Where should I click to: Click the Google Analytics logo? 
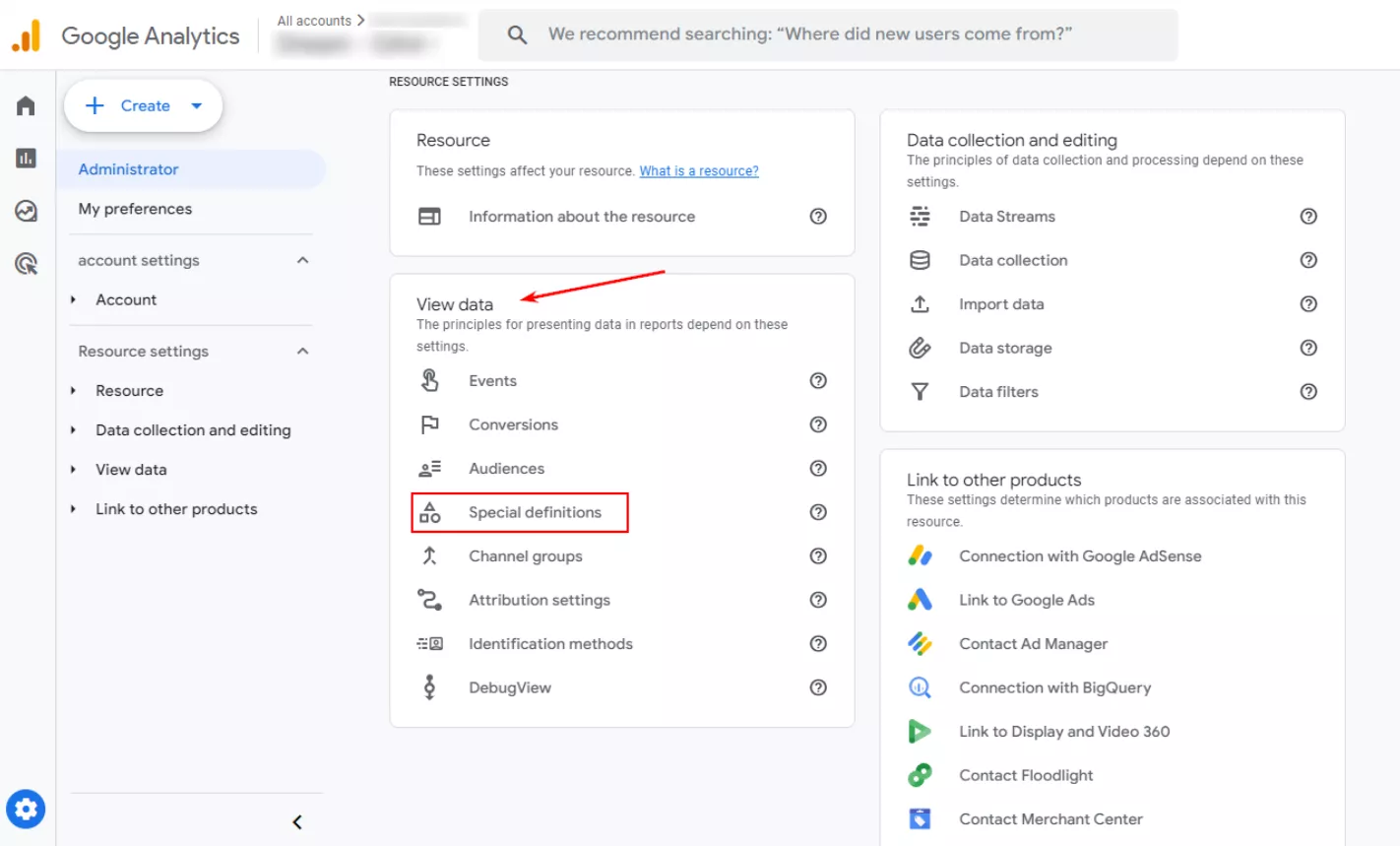pyautogui.click(x=26, y=36)
